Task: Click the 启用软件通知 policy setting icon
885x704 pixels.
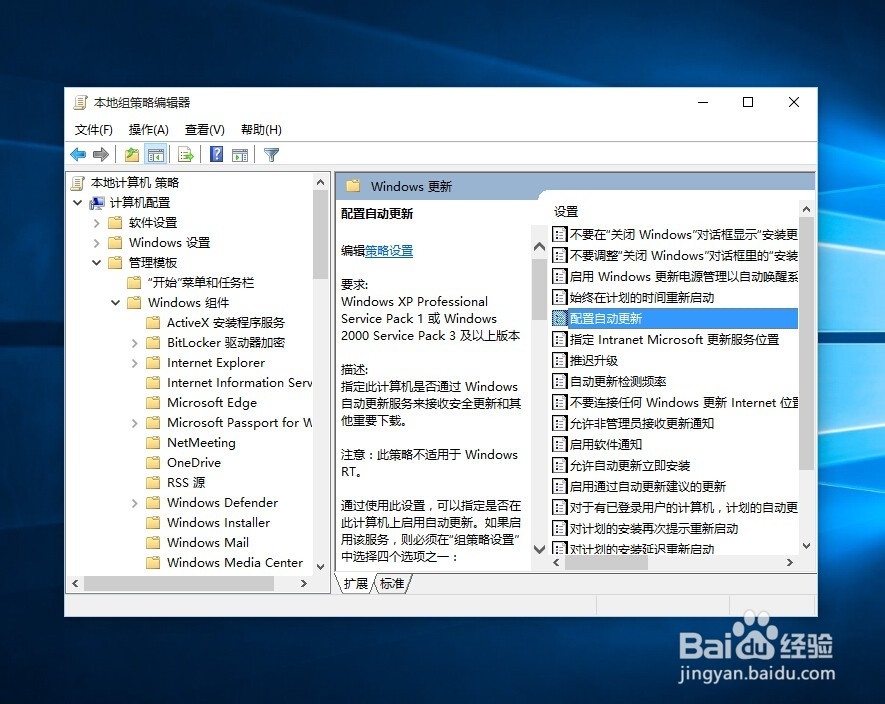Action: (559, 444)
